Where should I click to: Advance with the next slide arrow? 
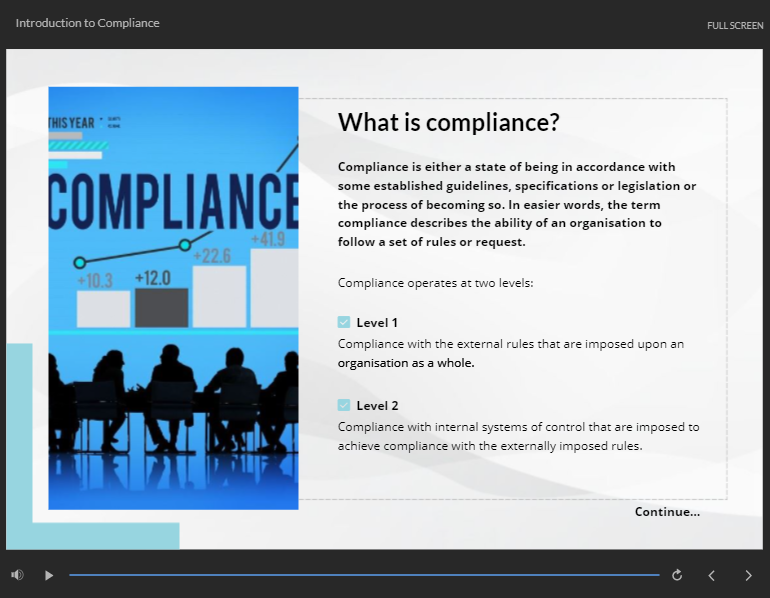(748, 575)
